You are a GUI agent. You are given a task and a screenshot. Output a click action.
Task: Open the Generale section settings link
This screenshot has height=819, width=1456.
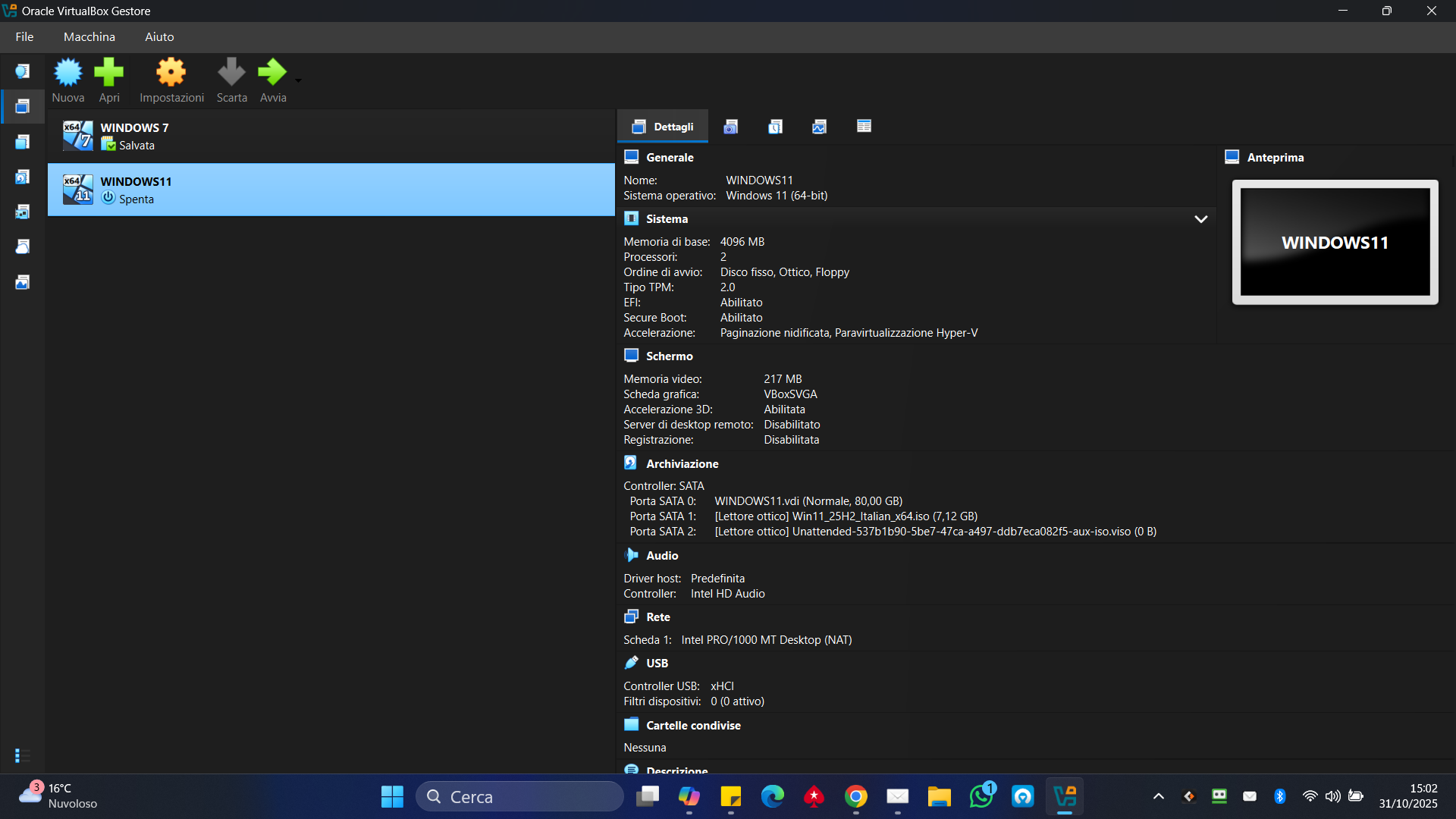coord(670,158)
